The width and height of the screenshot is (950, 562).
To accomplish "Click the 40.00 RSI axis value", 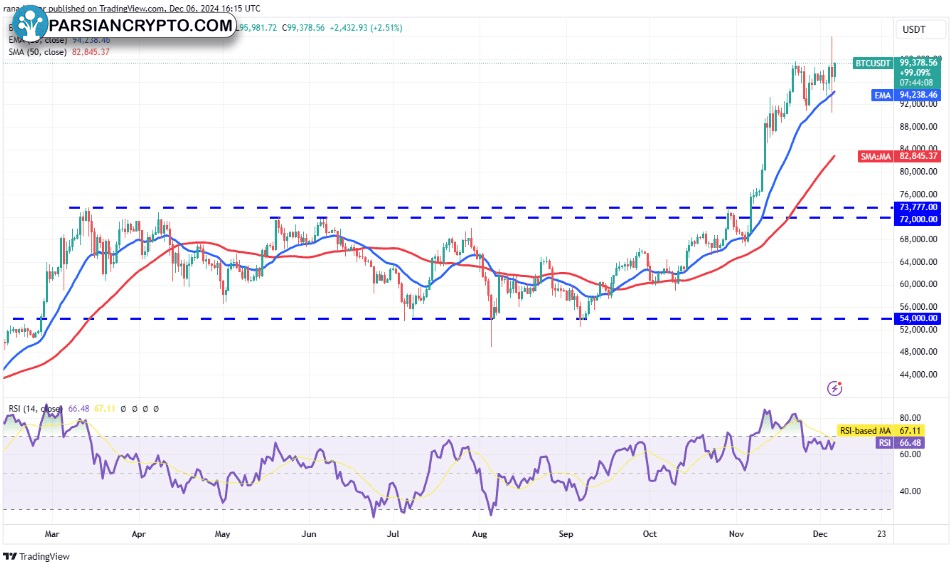I will tap(910, 491).
